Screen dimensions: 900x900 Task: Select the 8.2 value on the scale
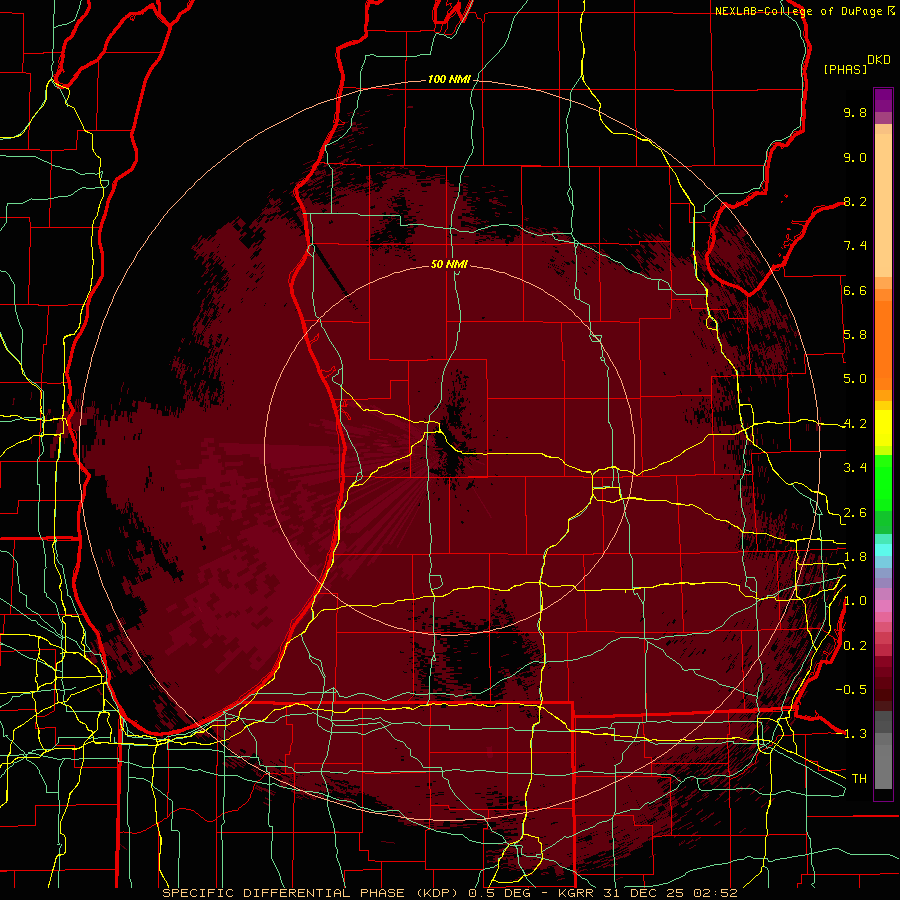(855, 201)
